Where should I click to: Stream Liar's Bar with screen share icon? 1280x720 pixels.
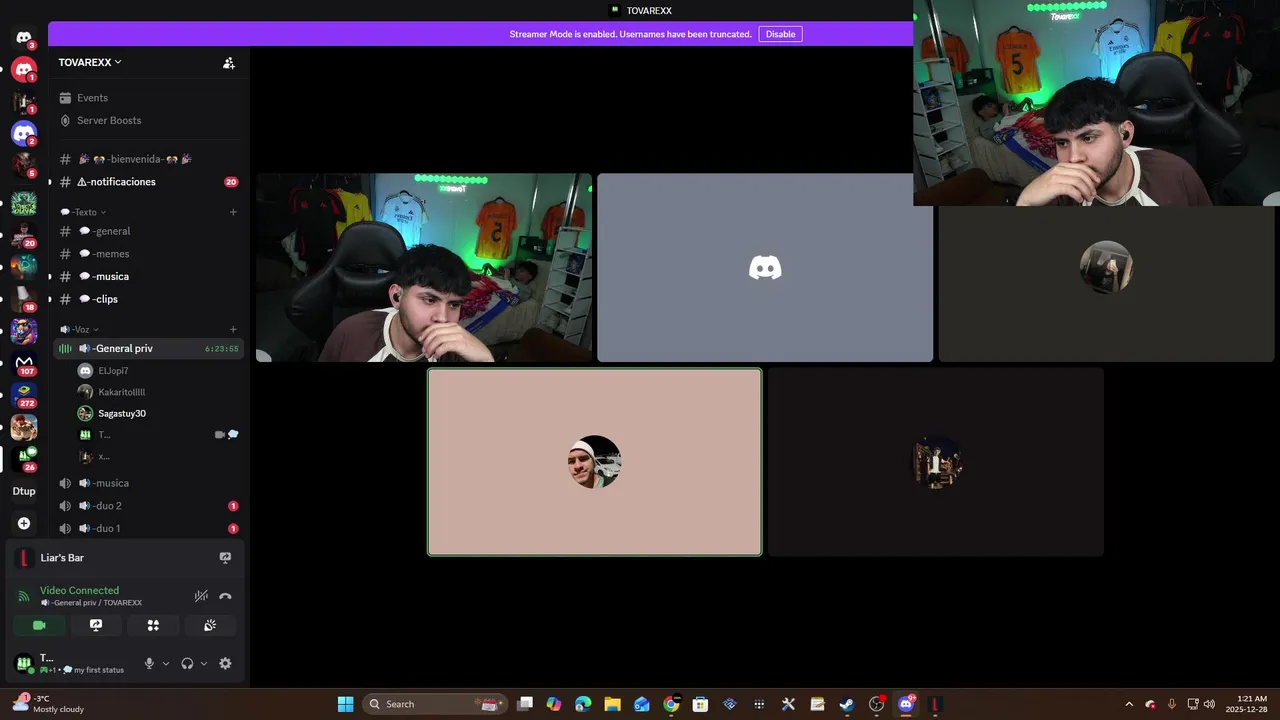point(225,558)
